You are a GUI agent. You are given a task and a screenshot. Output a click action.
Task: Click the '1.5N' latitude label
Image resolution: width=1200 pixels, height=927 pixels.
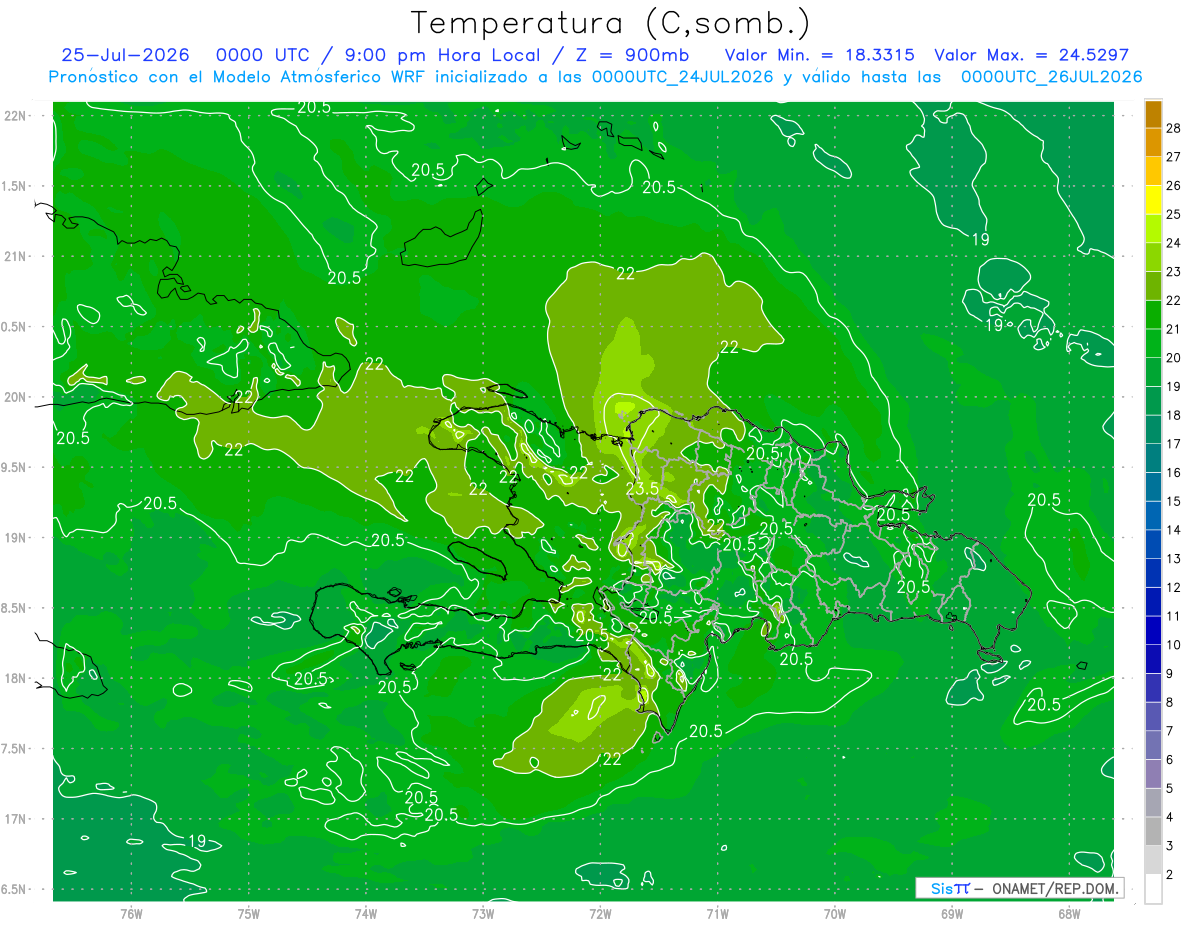pos(15,186)
